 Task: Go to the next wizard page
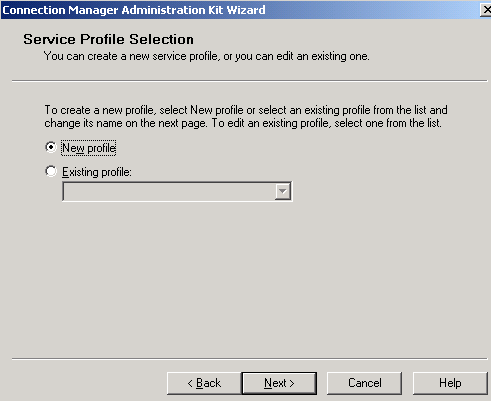tap(279, 383)
